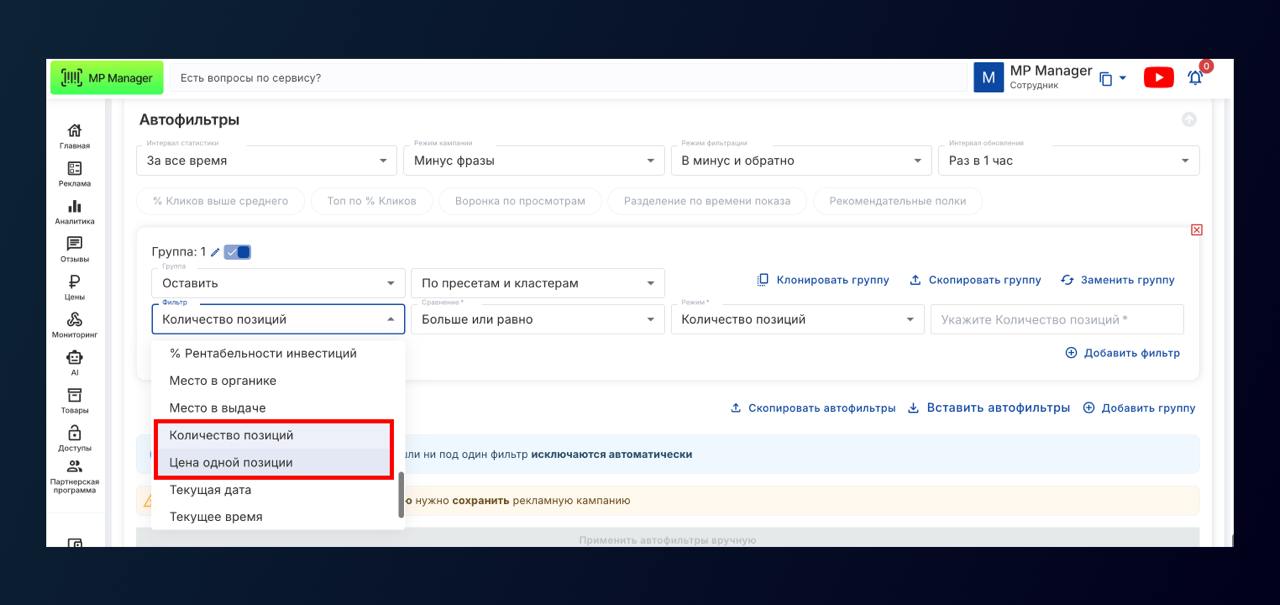The image size is (1280, 605).
Task: Open the Цены ruble icon
Action: click(x=74, y=285)
